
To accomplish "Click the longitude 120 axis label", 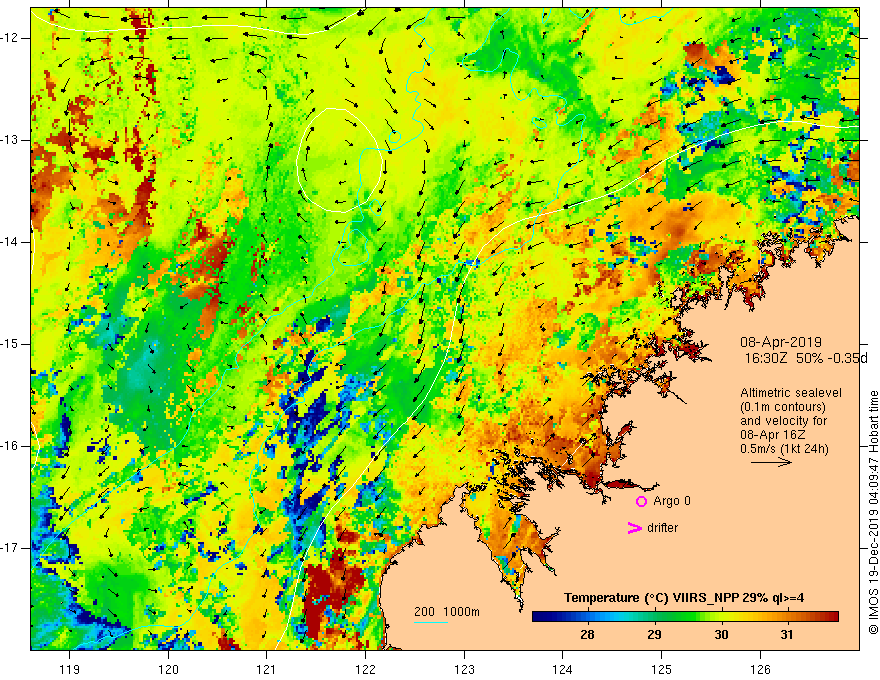I will tap(168, 669).
